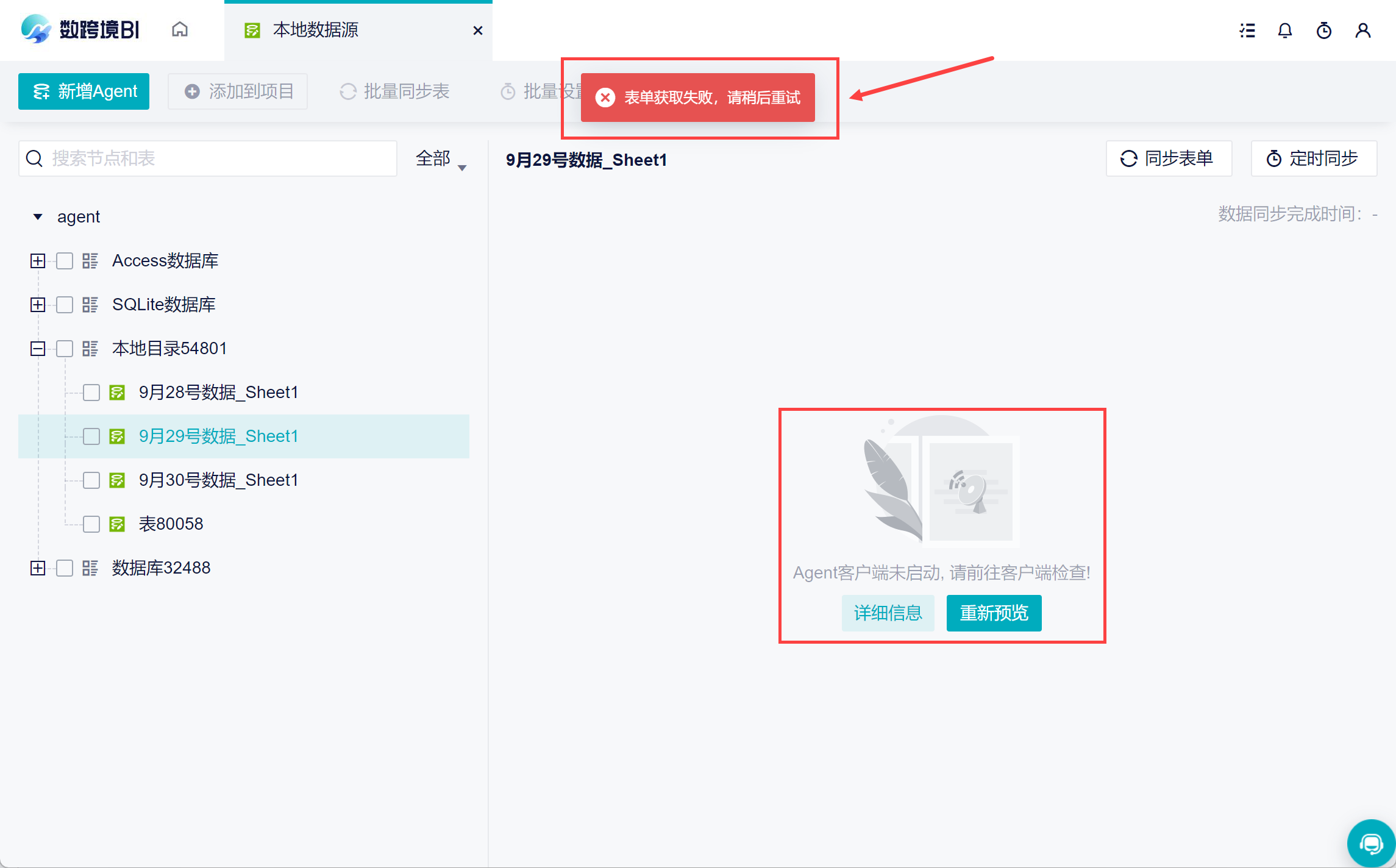Click the search magnifier icon

(x=35, y=158)
